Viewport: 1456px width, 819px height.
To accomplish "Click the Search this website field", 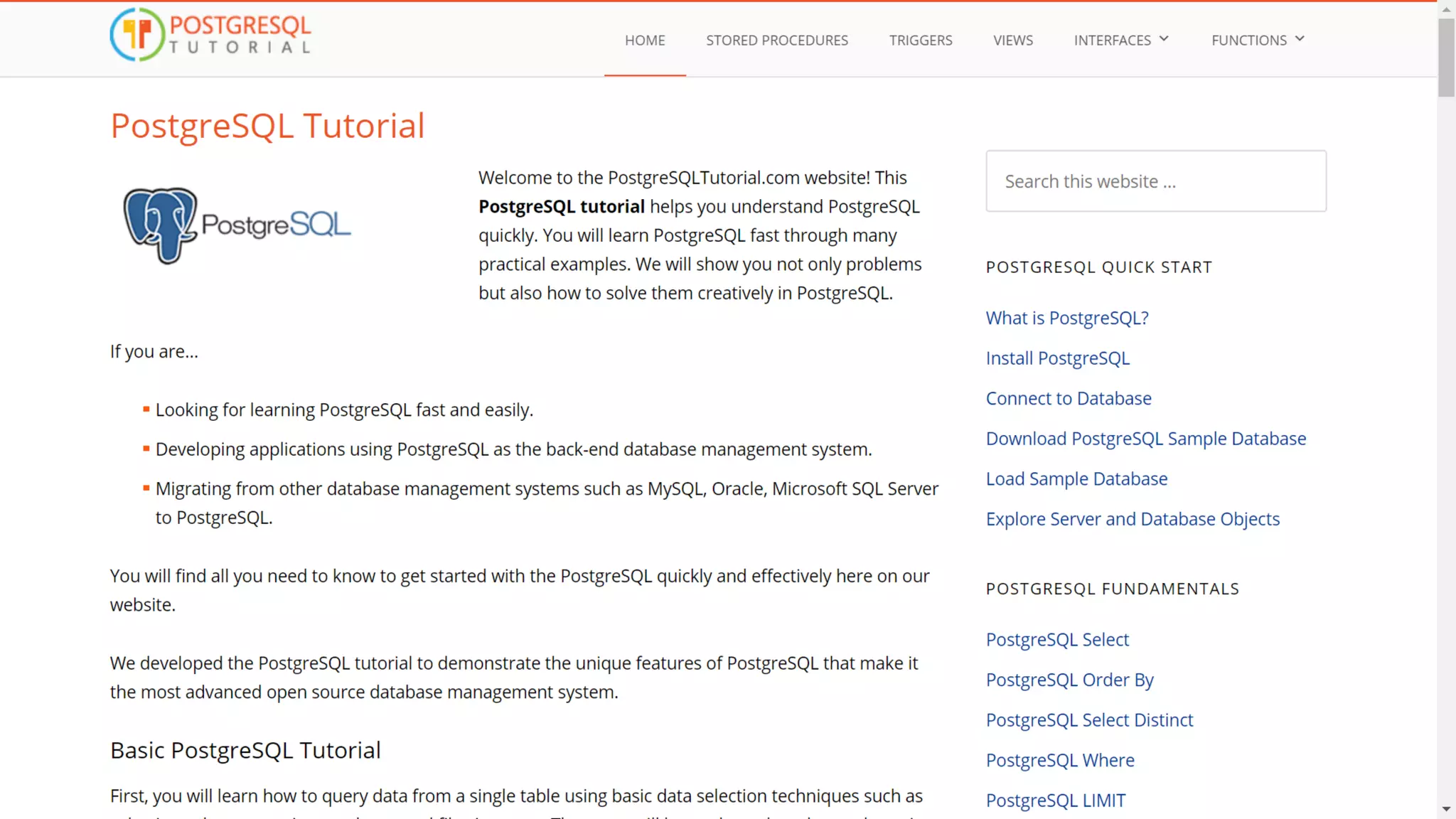I will [1156, 181].
